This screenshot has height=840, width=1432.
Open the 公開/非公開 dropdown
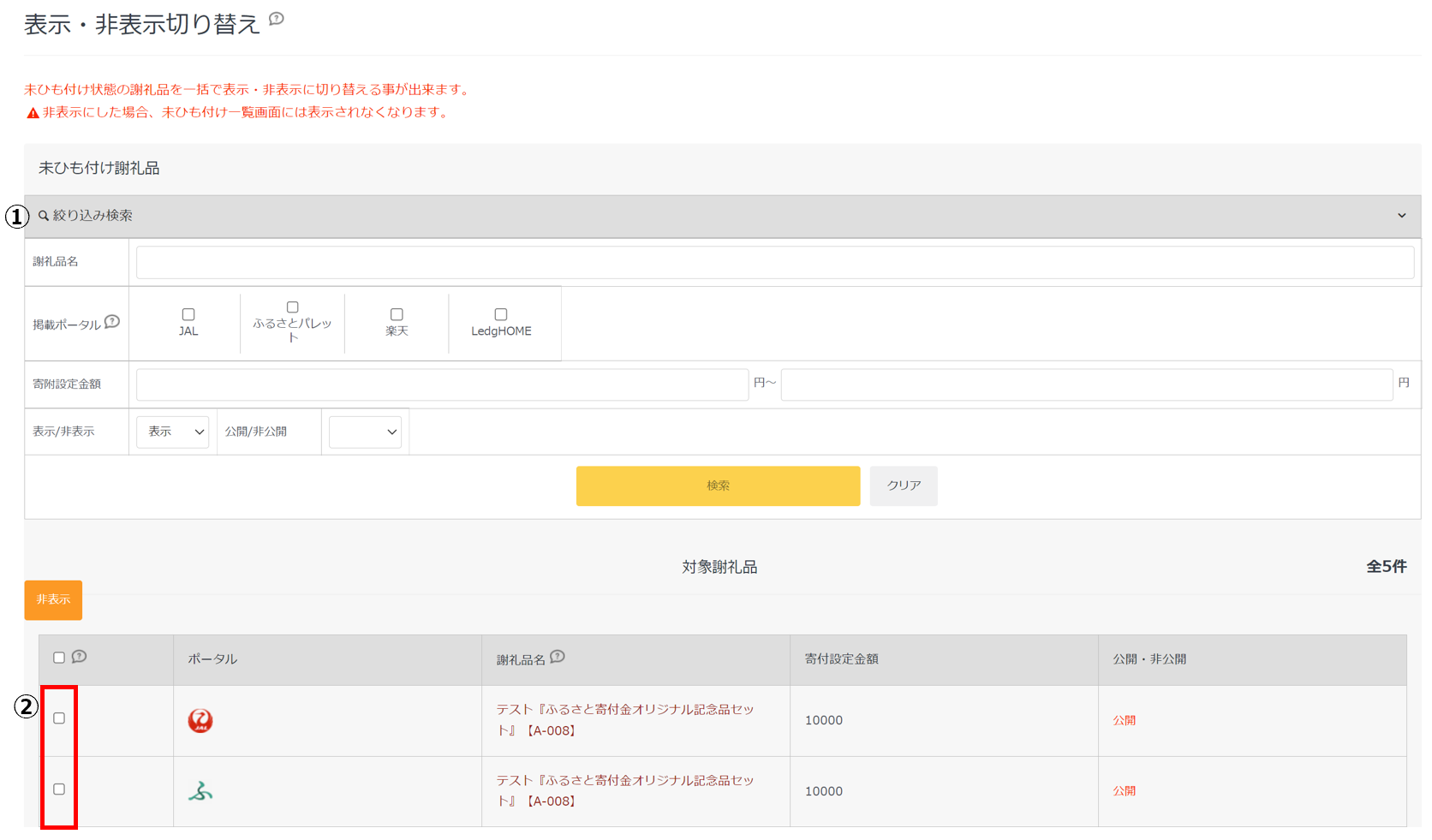(x=365, y=432)
